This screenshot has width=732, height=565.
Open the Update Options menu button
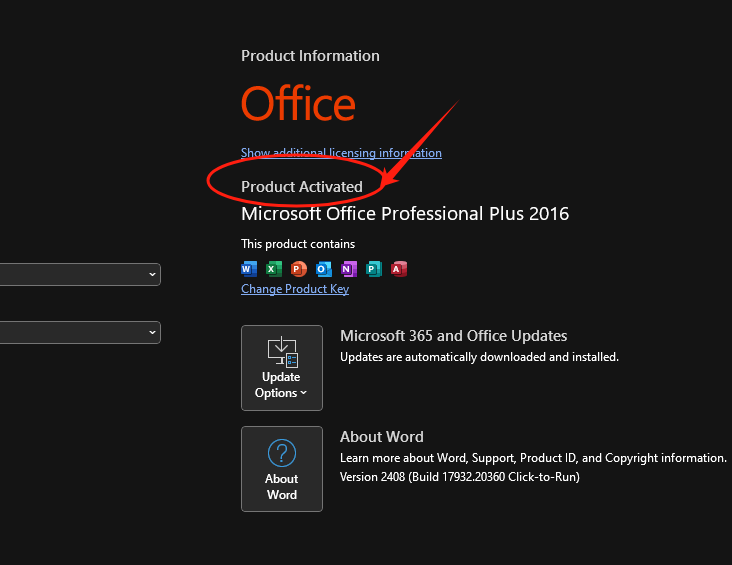282,368
